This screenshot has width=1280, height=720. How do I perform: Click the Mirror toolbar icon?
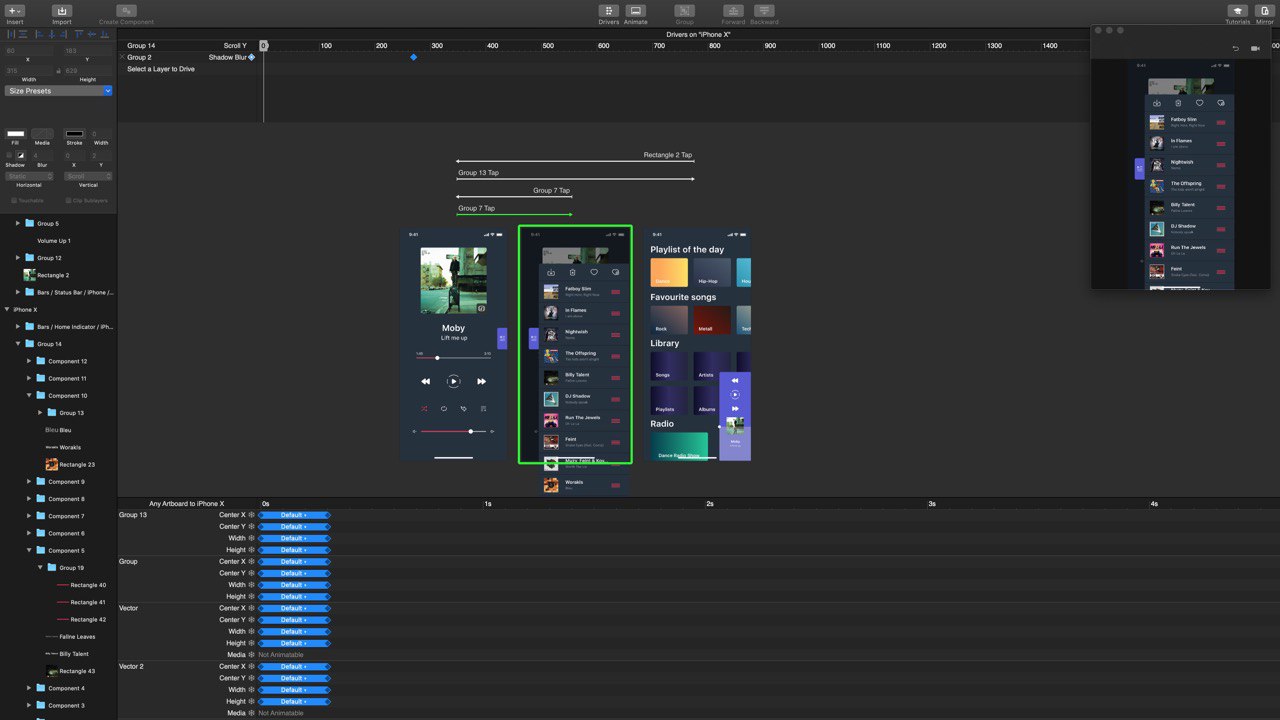[x=1267, y=11]
